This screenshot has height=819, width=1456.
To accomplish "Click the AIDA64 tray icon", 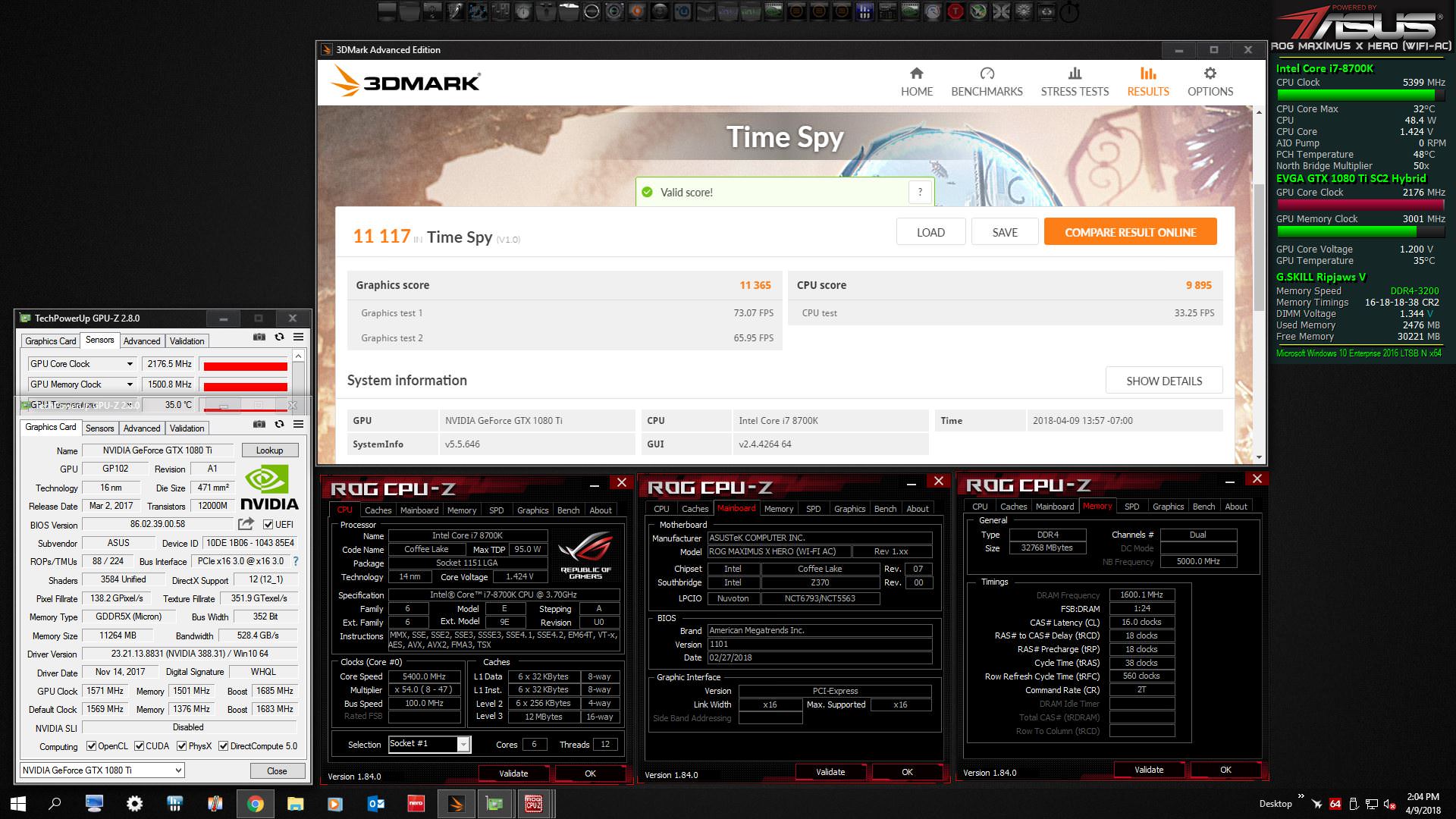I will click(1335, 804).
